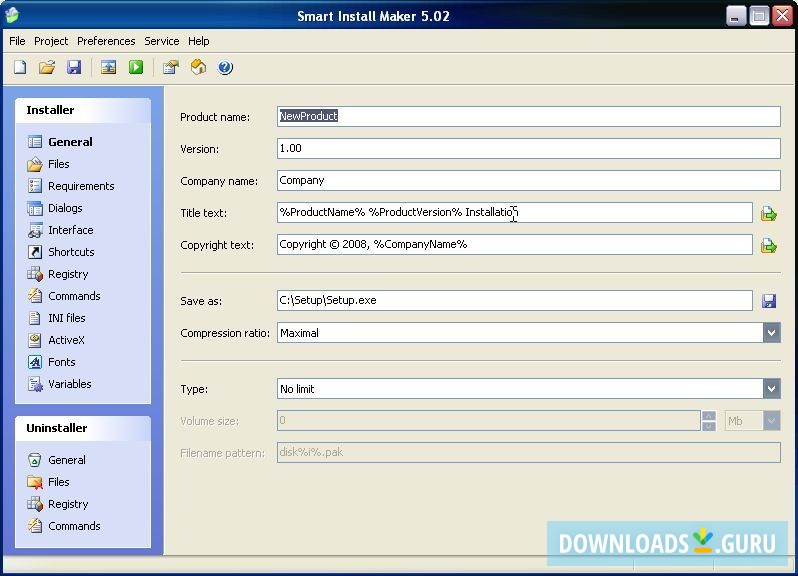The height and width of the screenshot is (576, 798).
Task: Click into the Version input field
Action: (x=528, y=149)
